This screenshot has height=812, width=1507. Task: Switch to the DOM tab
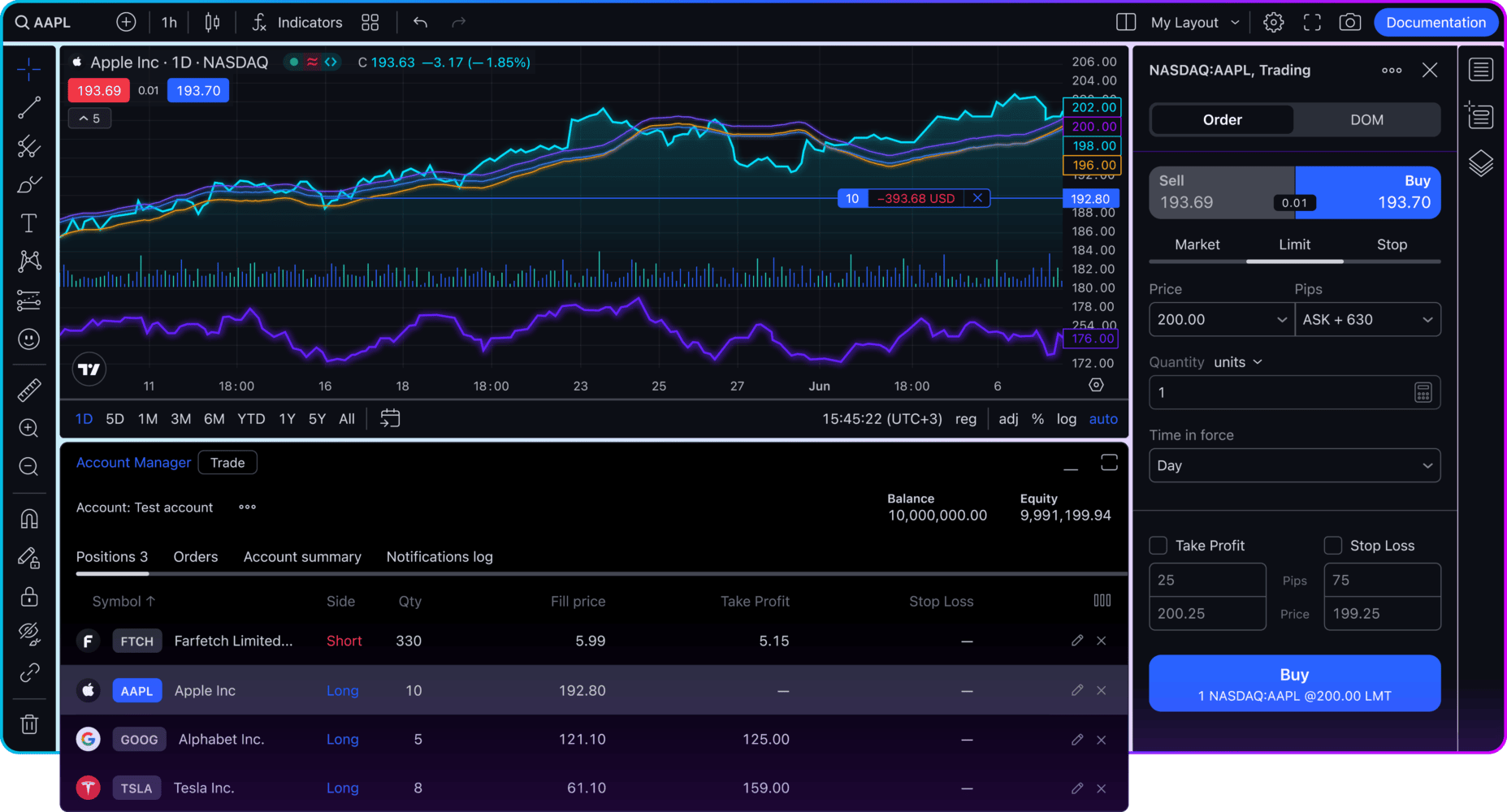[x=1366, y=119]
